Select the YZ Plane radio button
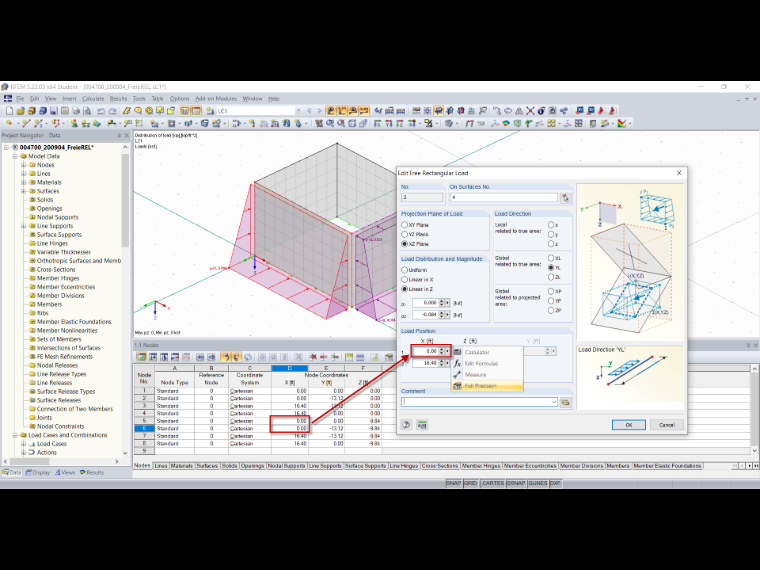760x570 pixels. tap(404, 235)
